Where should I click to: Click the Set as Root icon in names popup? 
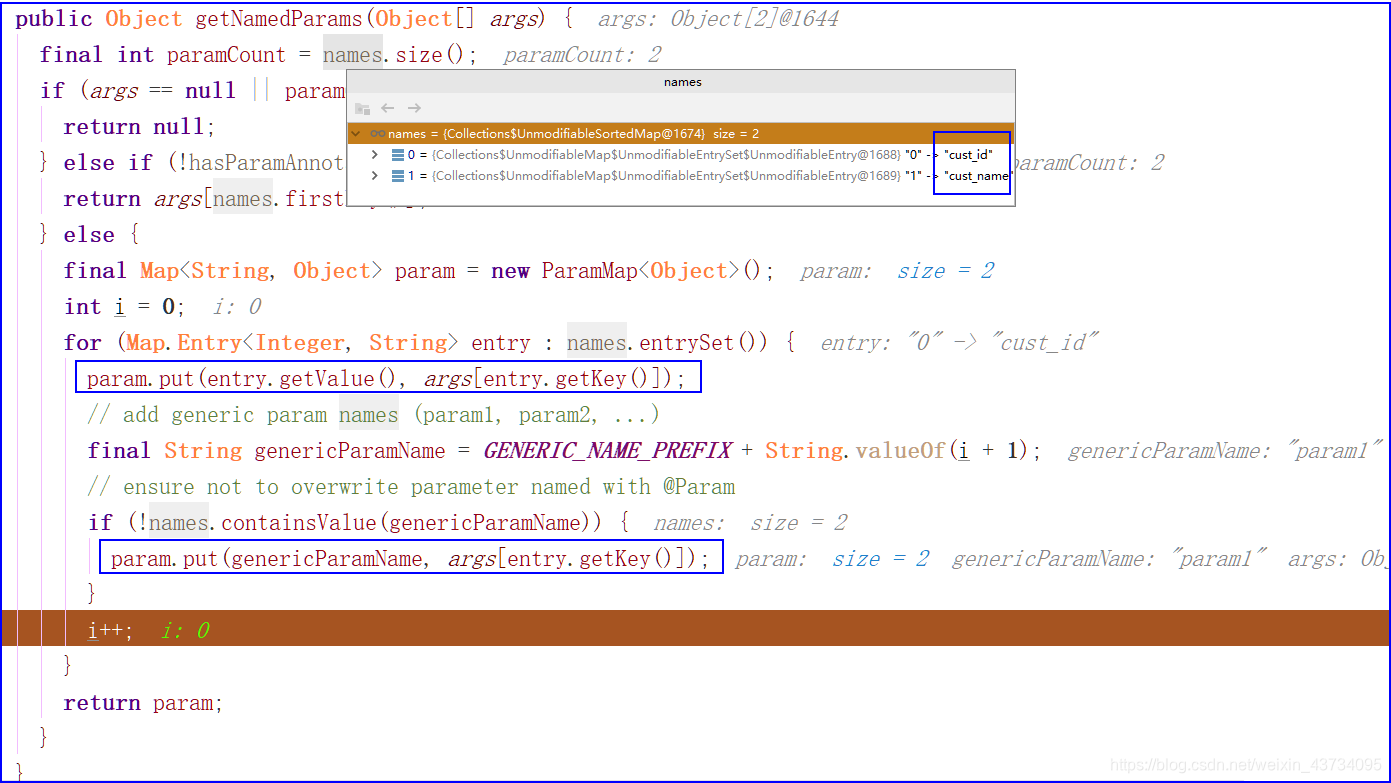point(362,108)
